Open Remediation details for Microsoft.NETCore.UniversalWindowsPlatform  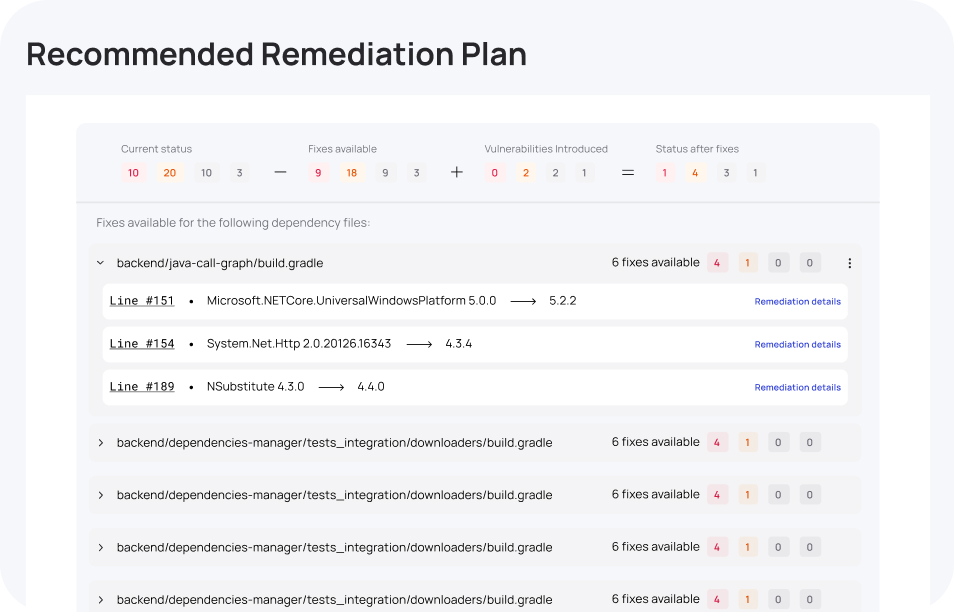pyautogui.click(x=797, y=301)
